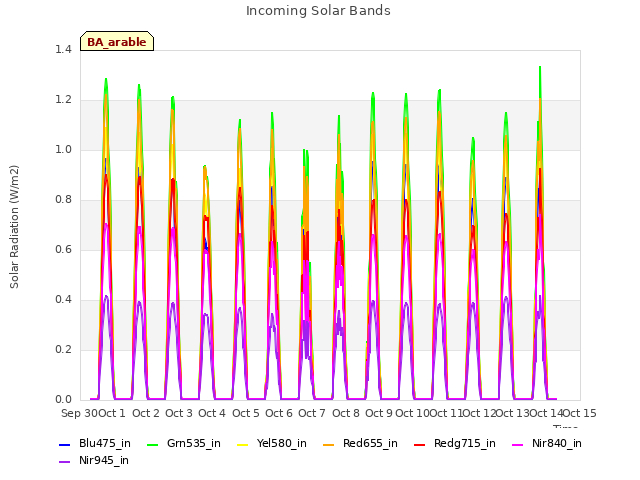Screen dimensions: 640x480
Task: Click the Oct 7 x-axis label
Action: 312,413
